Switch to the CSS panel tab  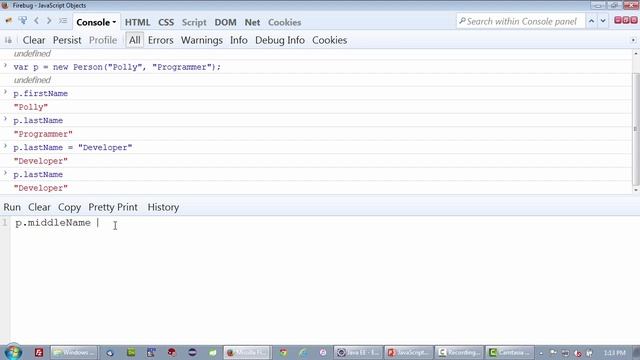(166, 22)
